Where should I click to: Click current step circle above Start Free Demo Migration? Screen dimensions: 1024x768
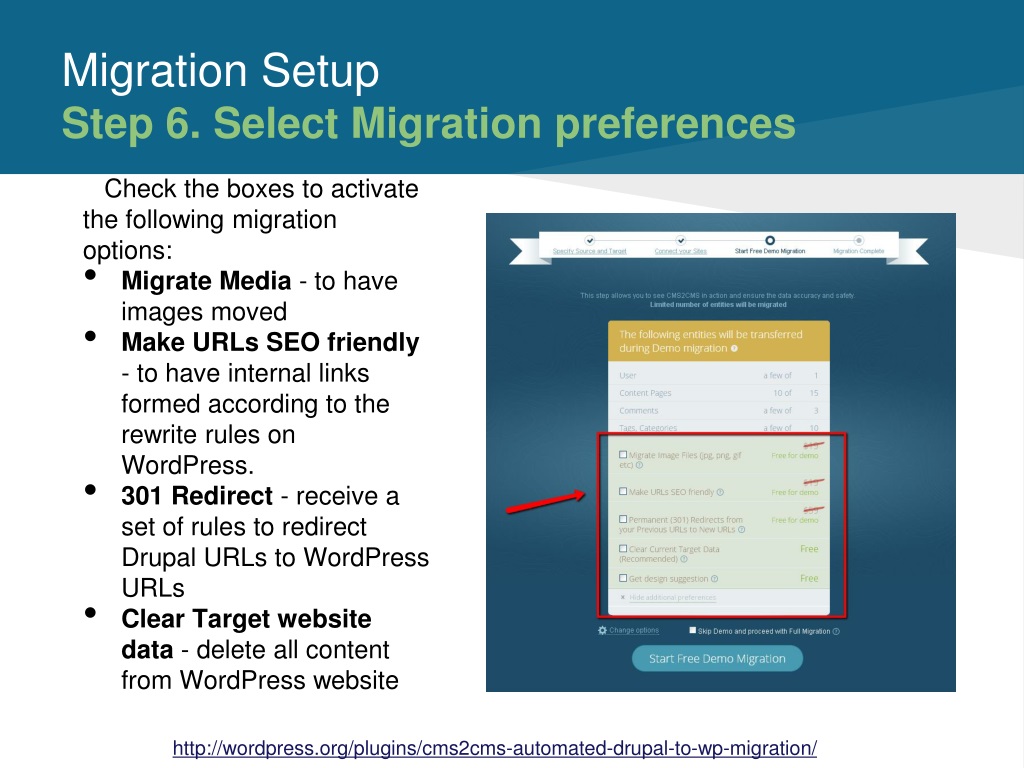click(x=769, y=240)
